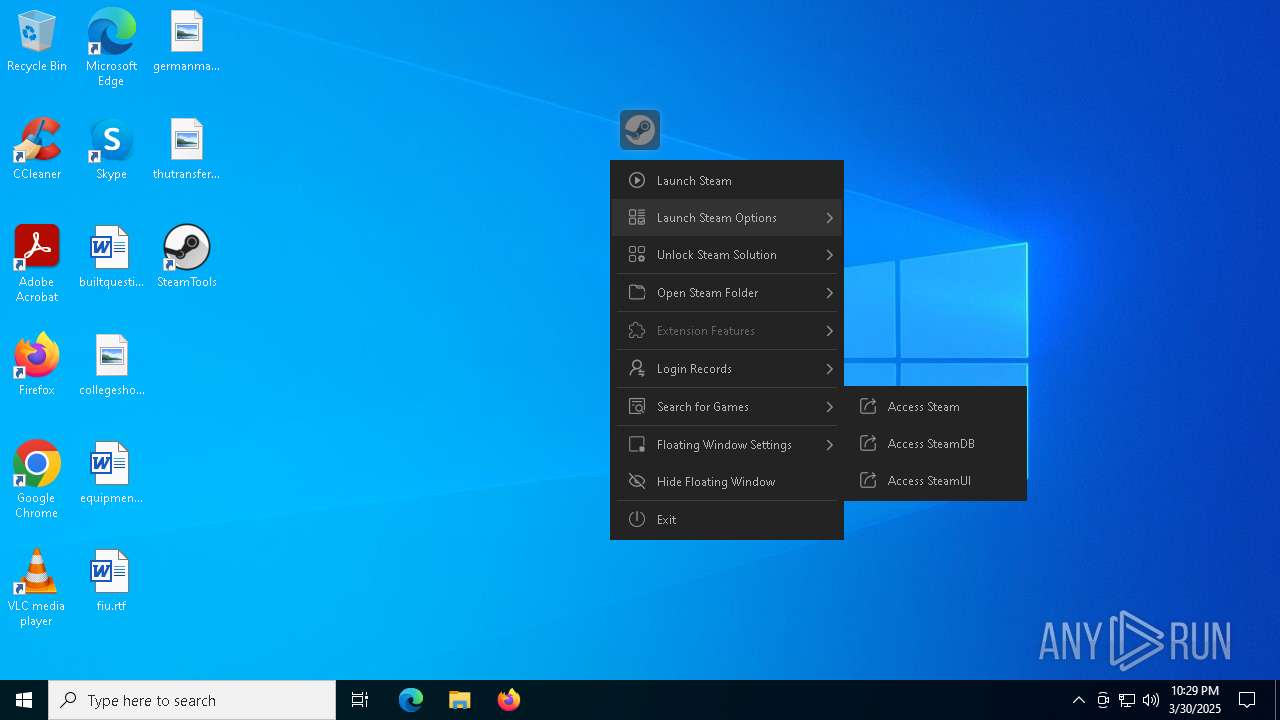Viewport: 1280px width, 720px height.
Task: Select the SteamTools desktop shortcut
Action: click(x=187, y=256)
